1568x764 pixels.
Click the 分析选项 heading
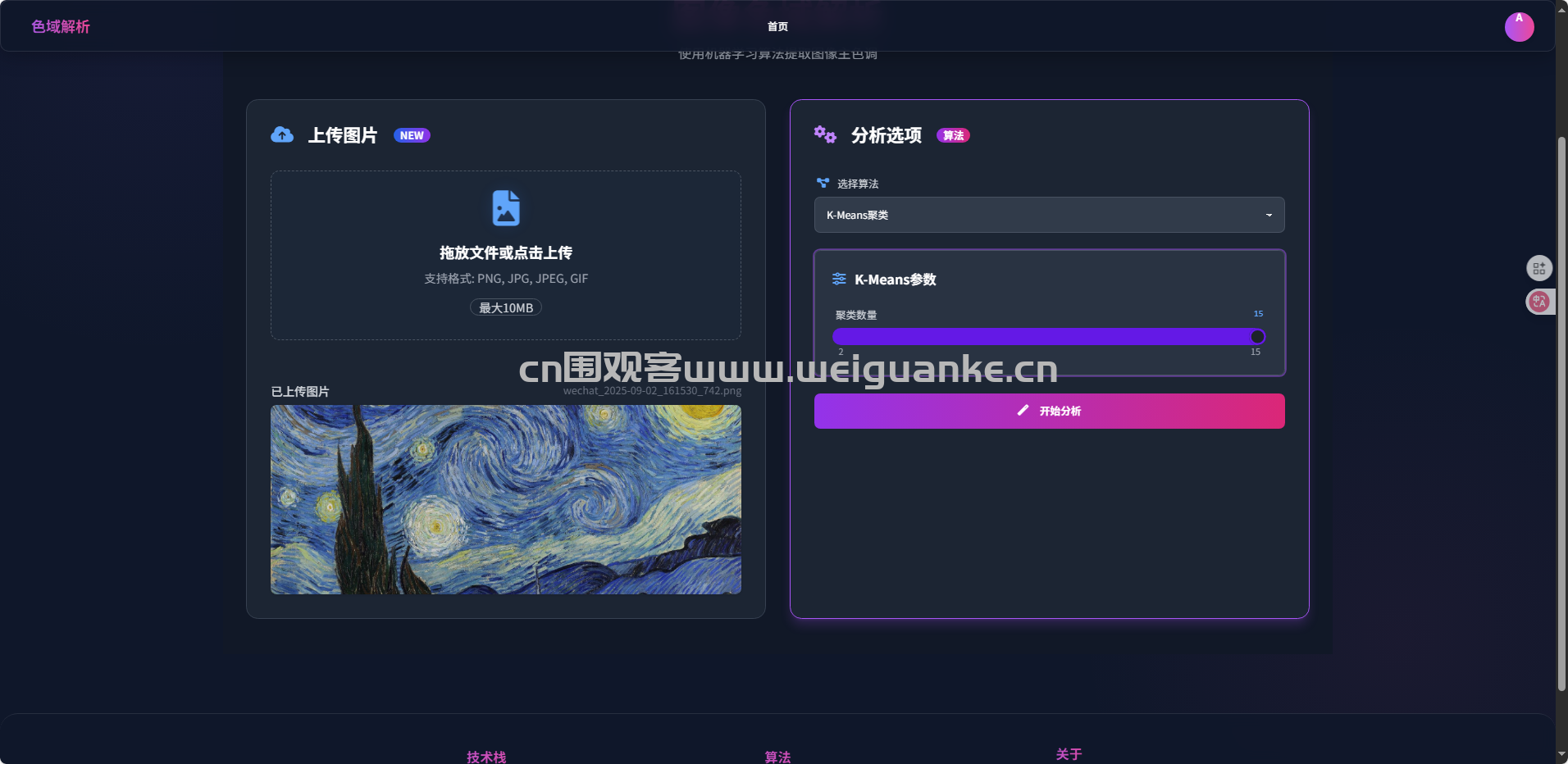(887, 135)
